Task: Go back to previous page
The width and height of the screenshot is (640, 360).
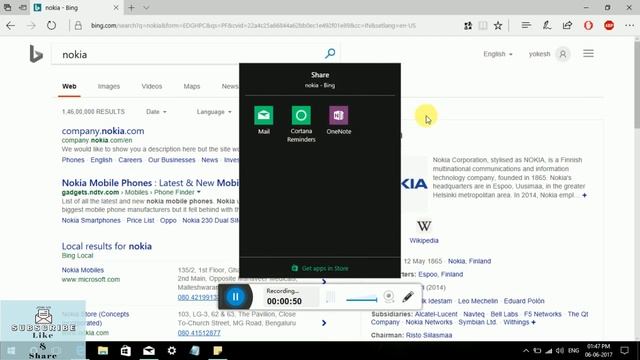Action: (x=11, y=25)
